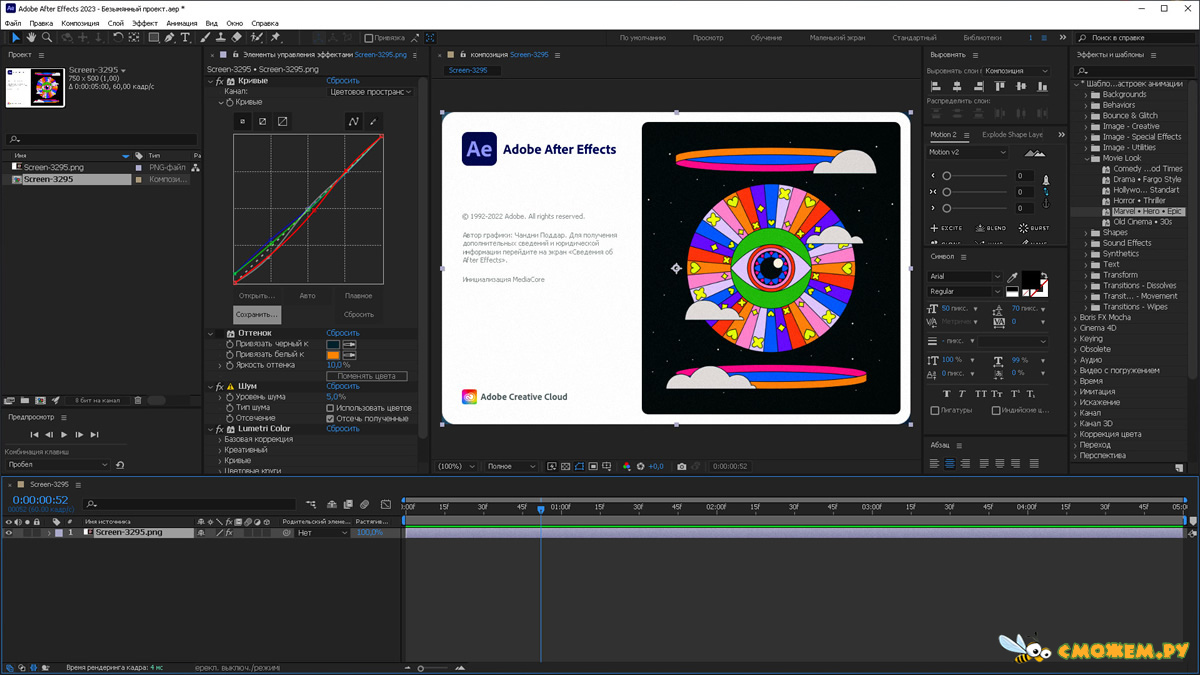The image size is (1200, 675).
Task: Create new folder in Project panel
Action: (x=24, y=400)
